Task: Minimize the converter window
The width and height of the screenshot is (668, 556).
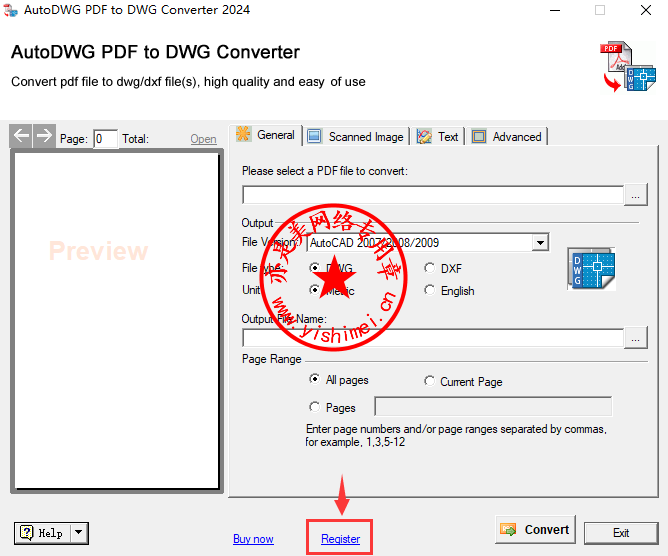Action: (555, 10)
